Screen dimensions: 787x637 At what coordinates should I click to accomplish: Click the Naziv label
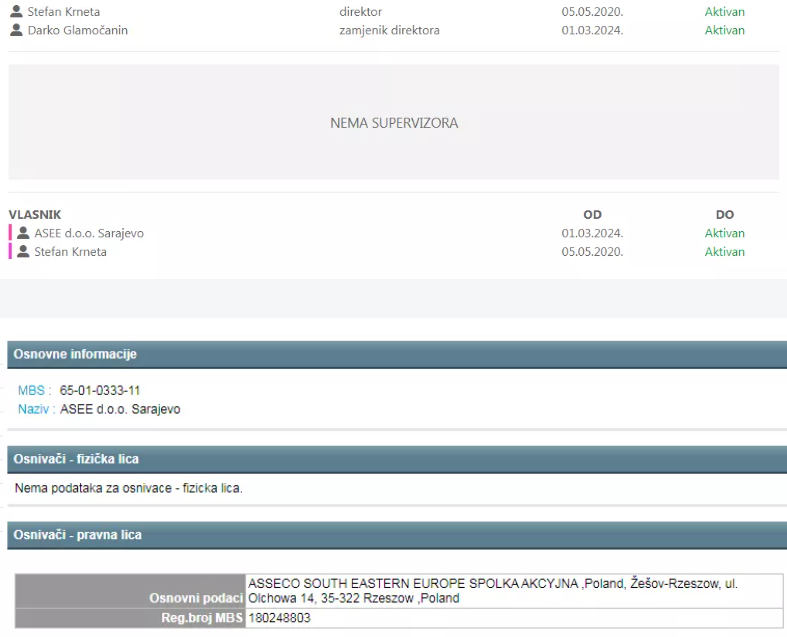(36, 409)
